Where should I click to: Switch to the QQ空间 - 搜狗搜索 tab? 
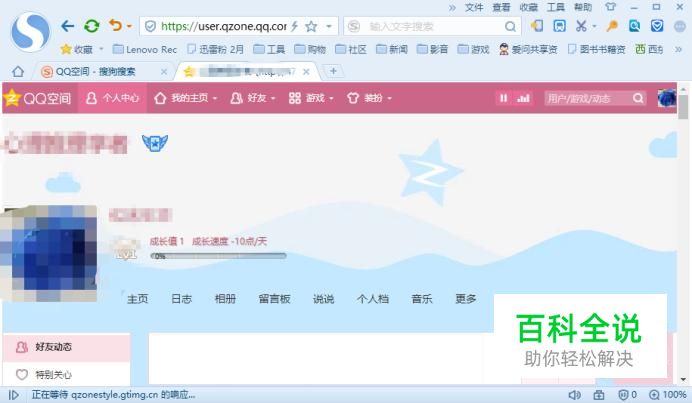point(95,72)
